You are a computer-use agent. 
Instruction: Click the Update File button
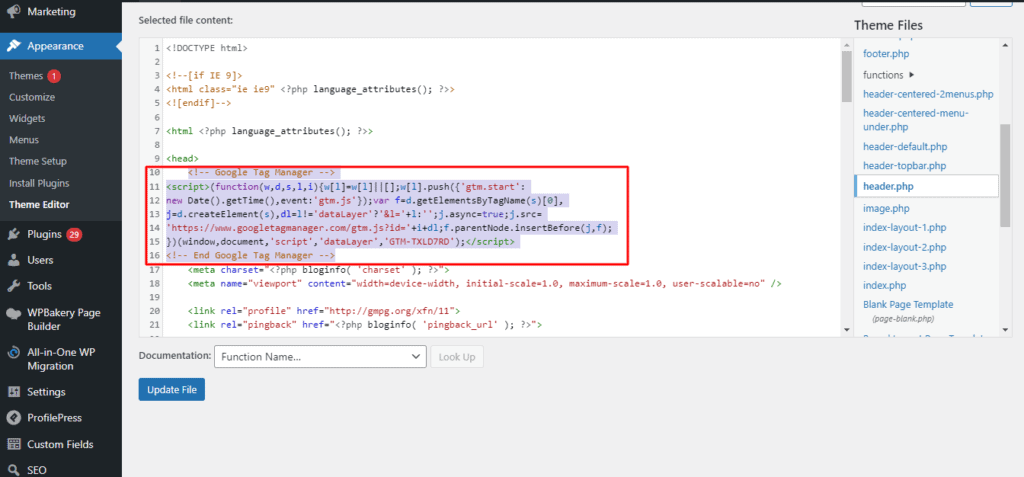172,389
